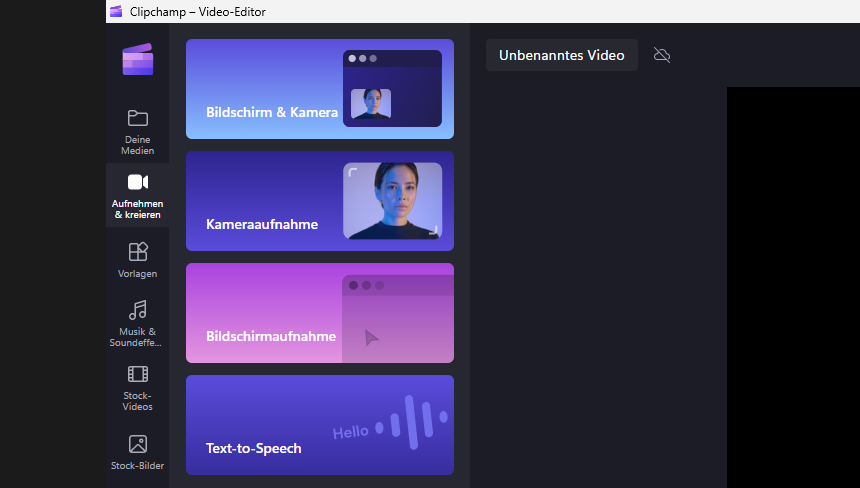Click the Clipchamp logo in the sidebar
The image size is (860, 488).
(x=138, y=59)
